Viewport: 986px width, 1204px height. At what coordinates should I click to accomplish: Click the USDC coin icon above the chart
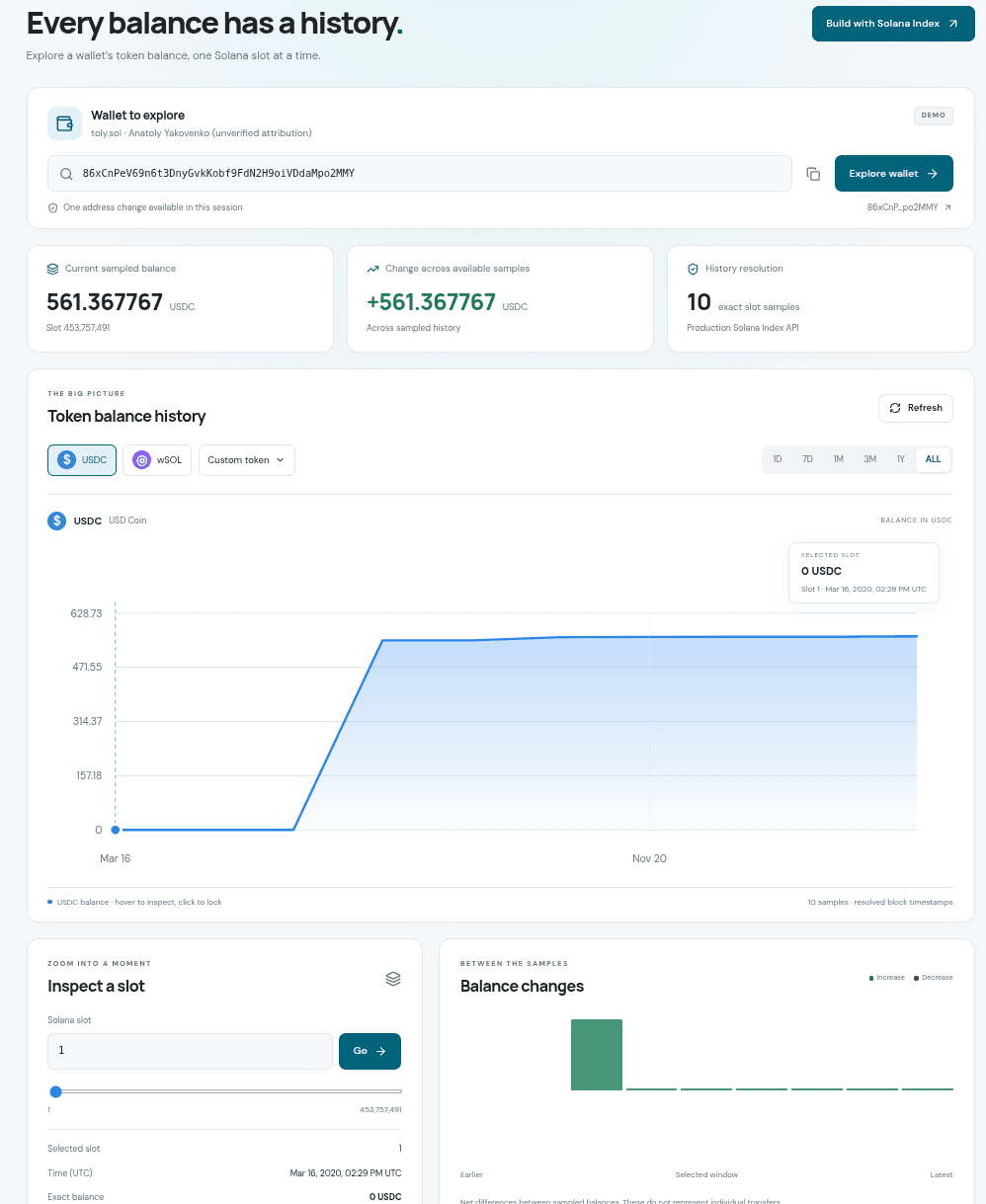point(57,521)
